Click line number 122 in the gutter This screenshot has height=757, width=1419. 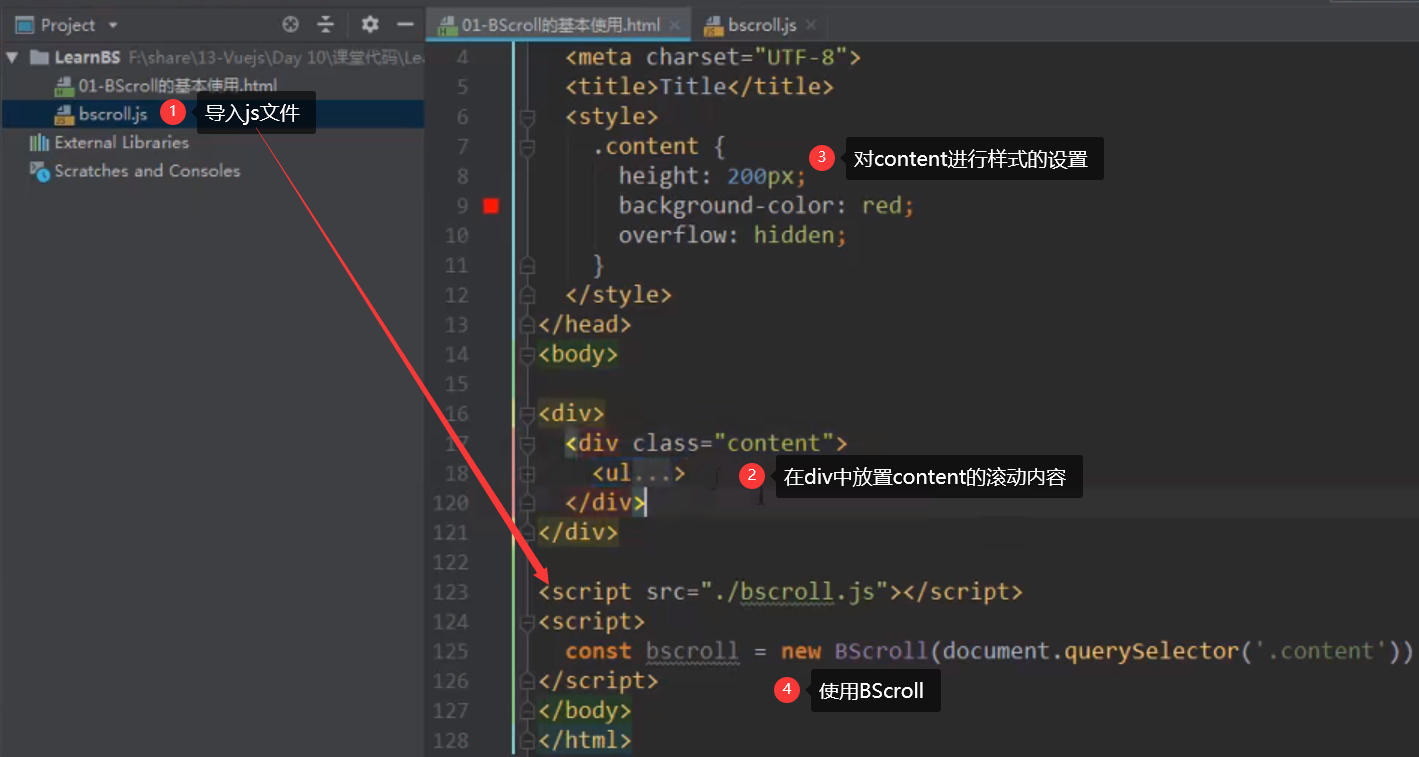coord(451,562)
